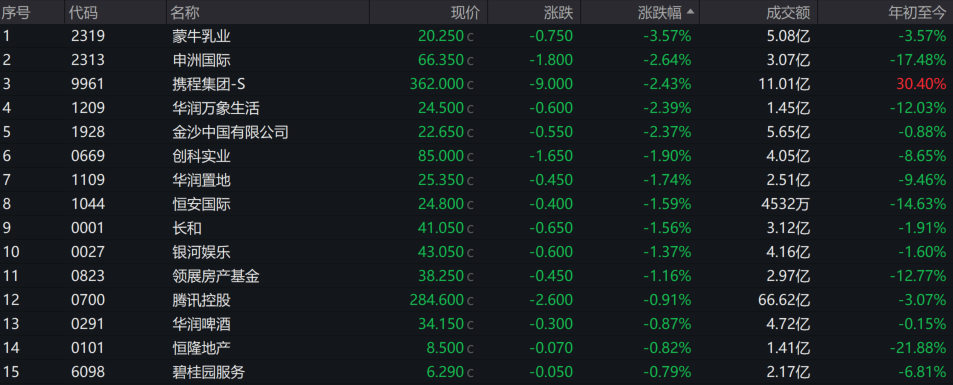
Task: Click stock code 0823
Action: tap(87, 276)
